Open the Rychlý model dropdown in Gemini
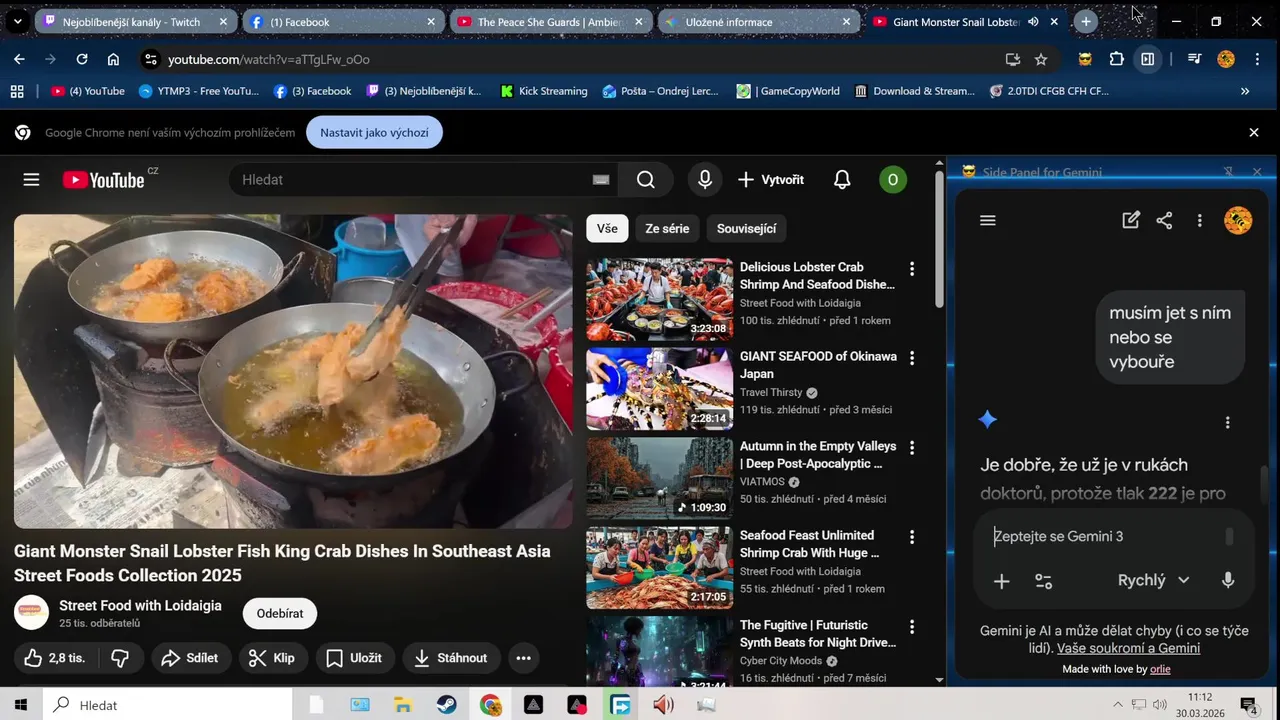The image size is (1280, 720). point(1154,581)
